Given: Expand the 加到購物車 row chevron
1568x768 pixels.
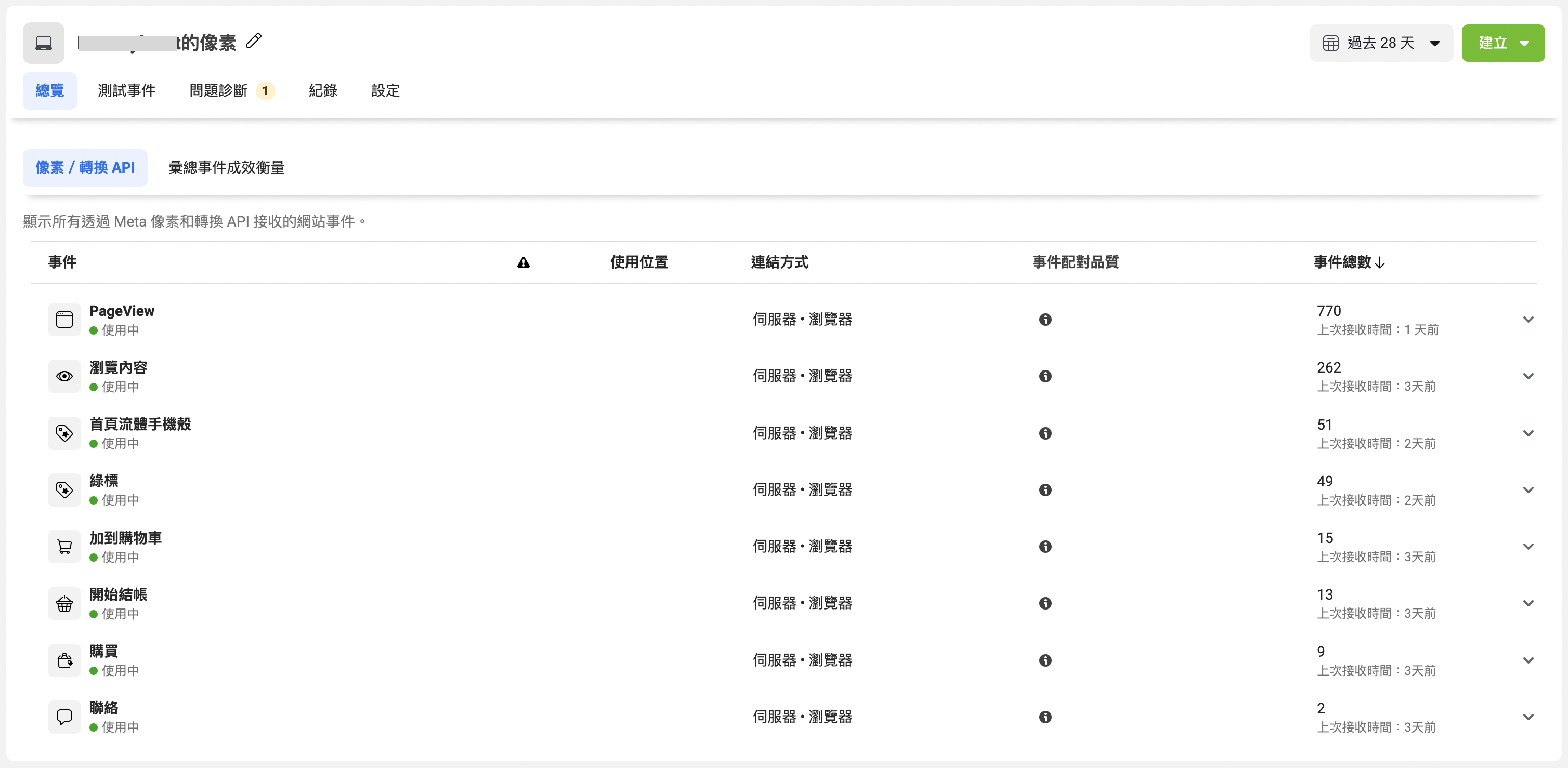Looking at the screenshot, I should pos(1528,547).
